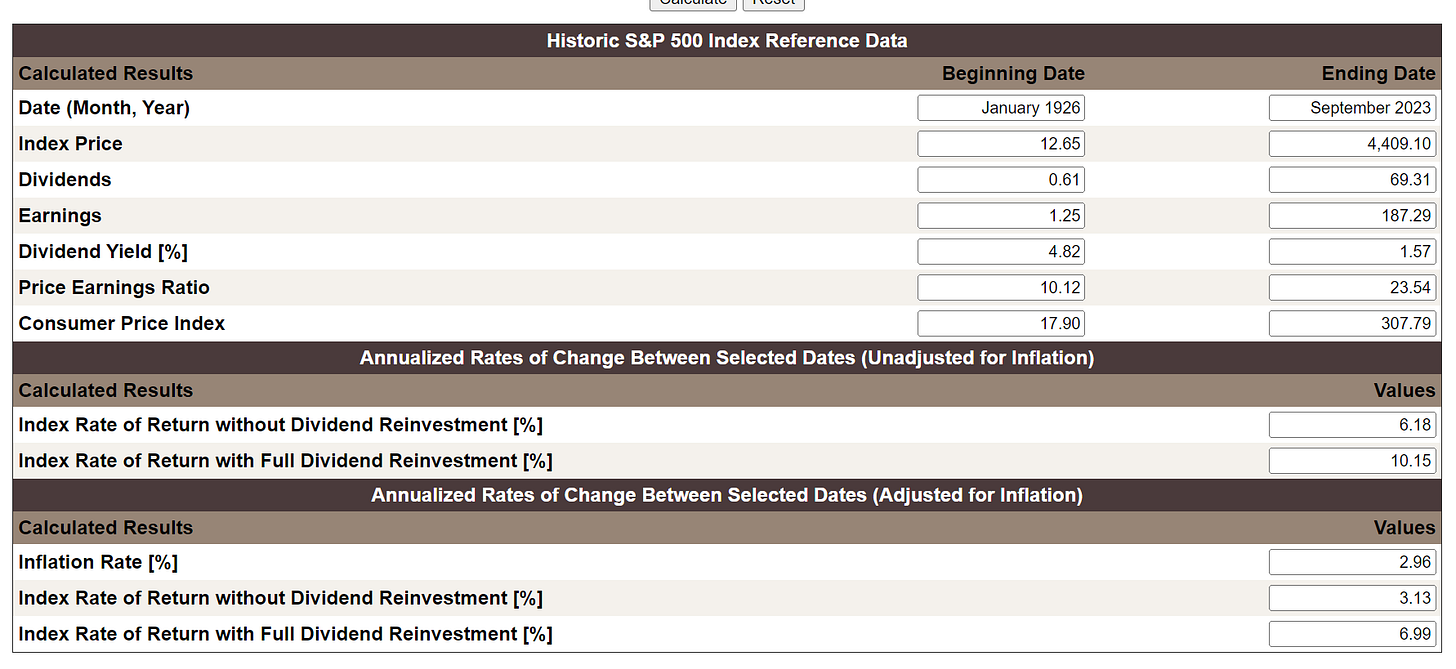Click the Ending Date field showing September 2023
This screenshot has width=1456, height=669.
click(1353, 108)
